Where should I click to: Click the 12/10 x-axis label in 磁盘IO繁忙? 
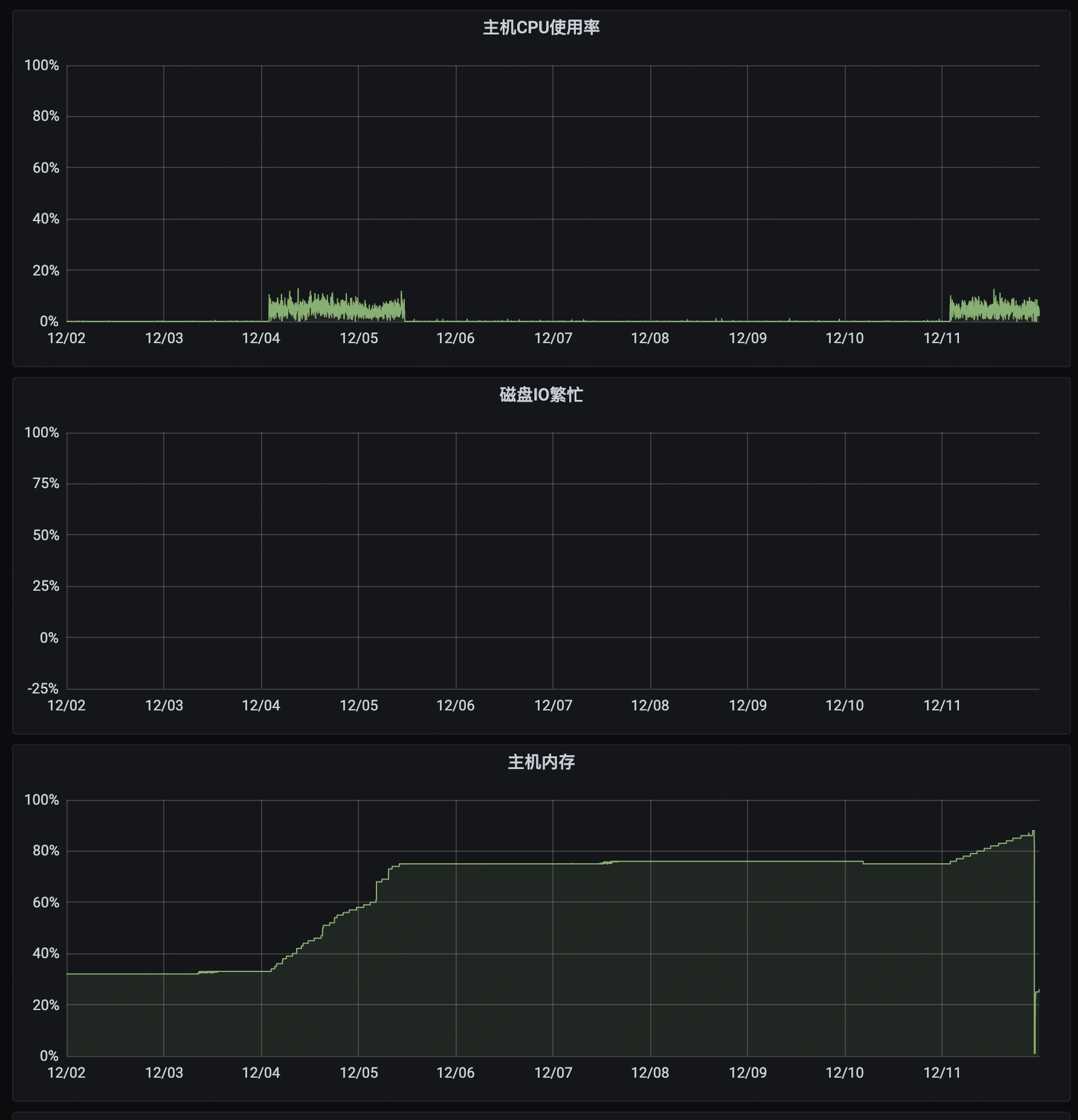(845, 706)
